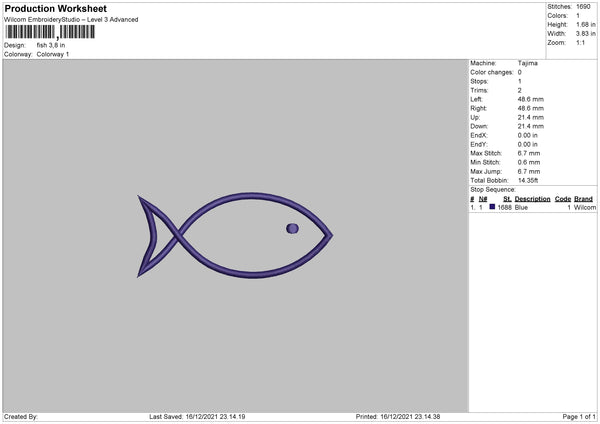This screenshot has width=600, height=424.
Task: Click 'Wilcom EmbroideryStudio – Level 3 Advanced' text
Action: (x=71, y=20)
